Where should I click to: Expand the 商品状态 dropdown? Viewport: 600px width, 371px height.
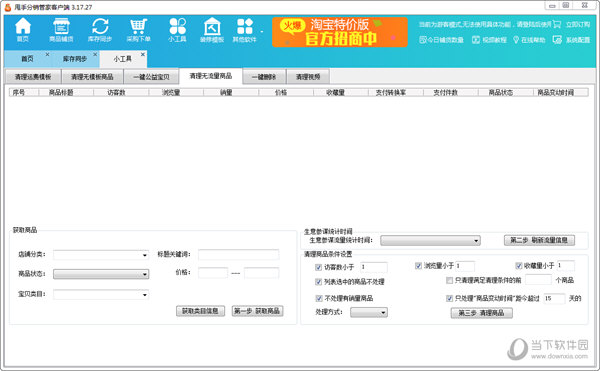coord(101,274)
